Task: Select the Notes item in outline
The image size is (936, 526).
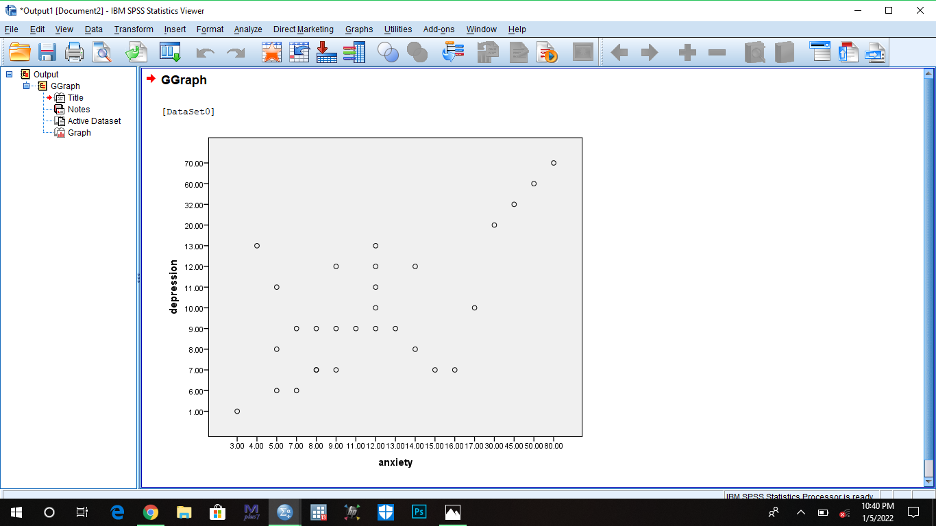Action: click(78, 109)
